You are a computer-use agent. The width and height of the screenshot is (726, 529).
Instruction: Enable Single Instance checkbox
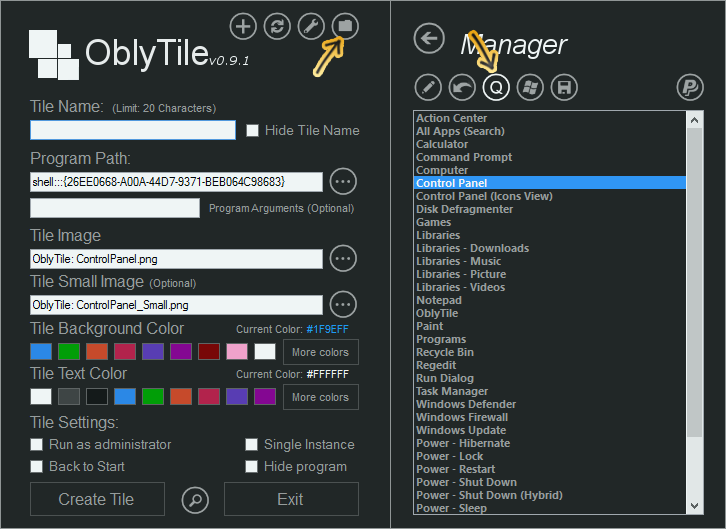pyautogui.click(x=251, y=445)
